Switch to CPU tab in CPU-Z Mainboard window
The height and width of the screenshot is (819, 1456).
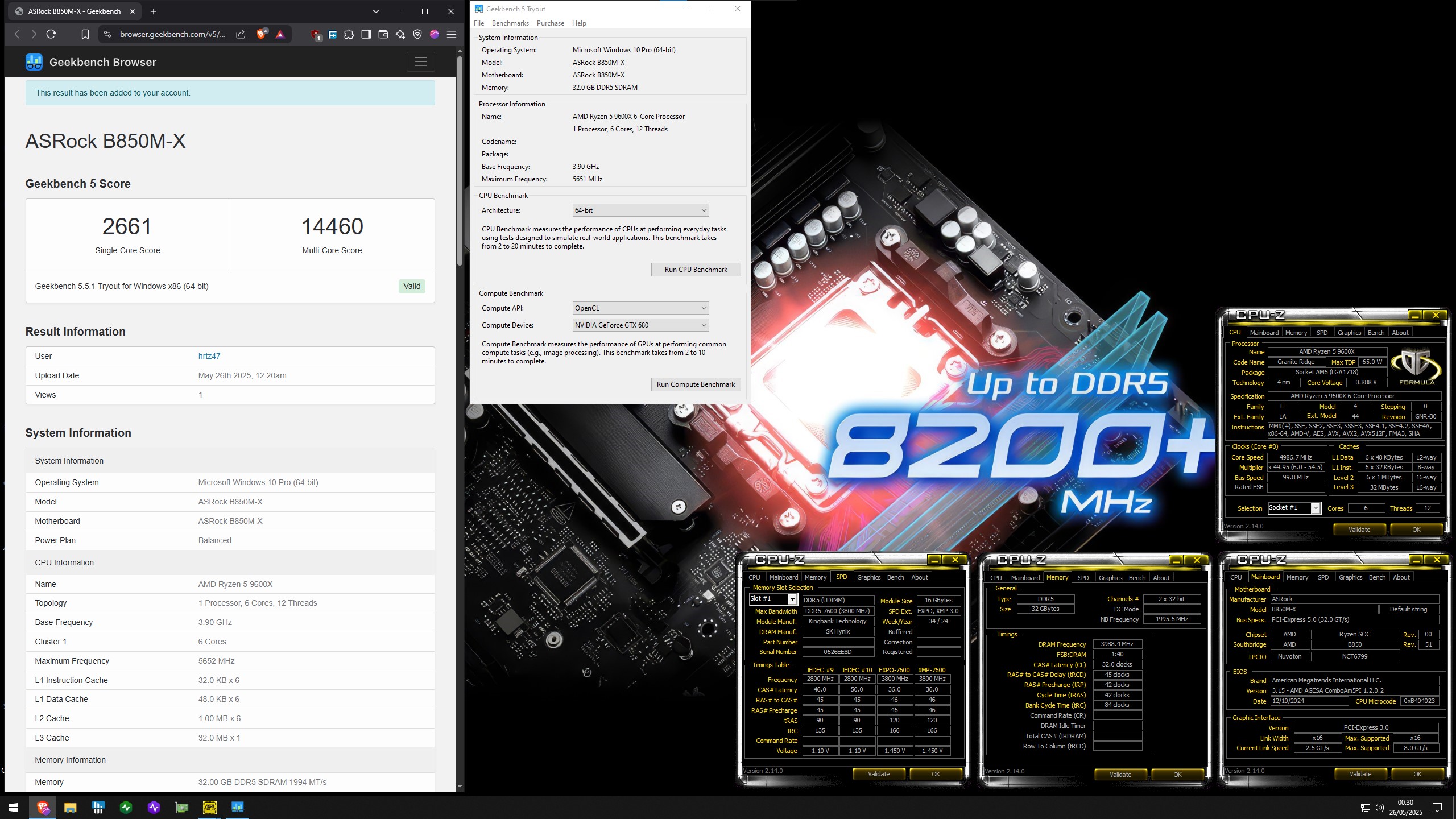tap(1236, 577)
